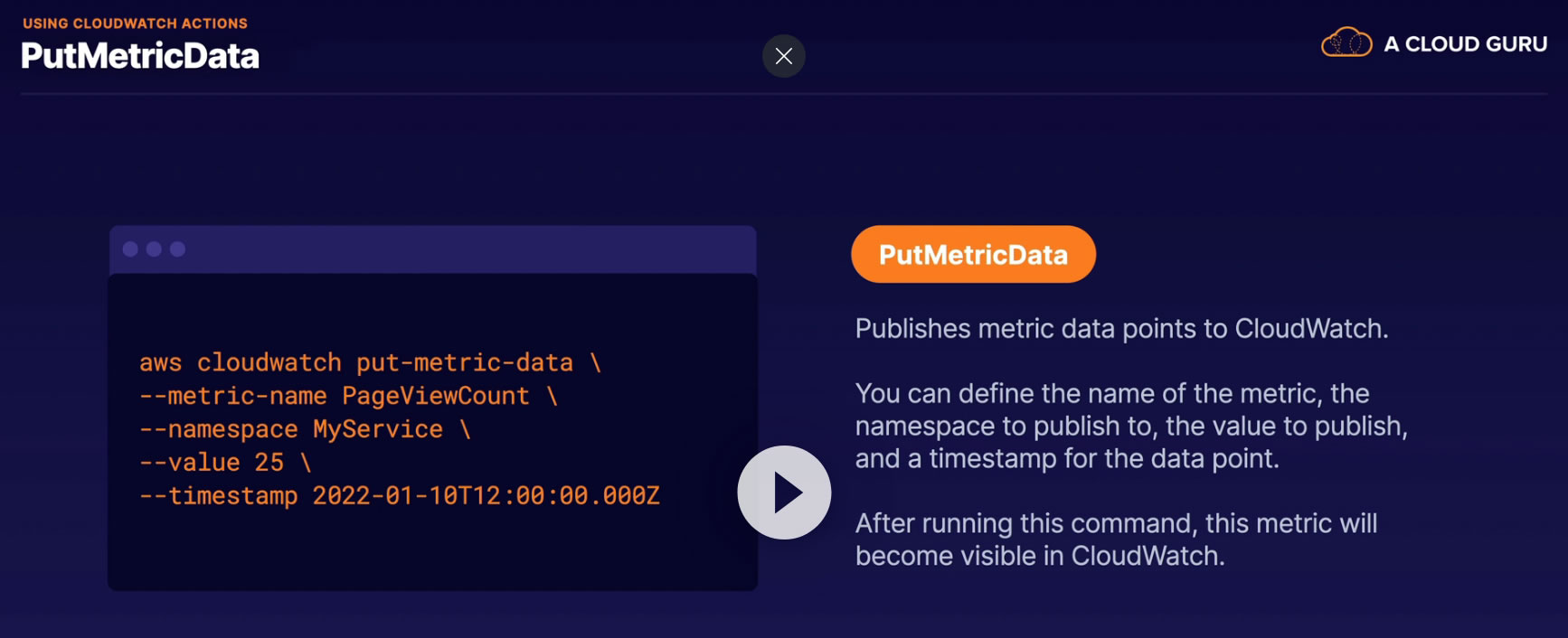This screenshot has height=638, width=1568.
Task: Click 'Publishes metric data points to CloudWatch' text
Action: tap(1121, 328)
